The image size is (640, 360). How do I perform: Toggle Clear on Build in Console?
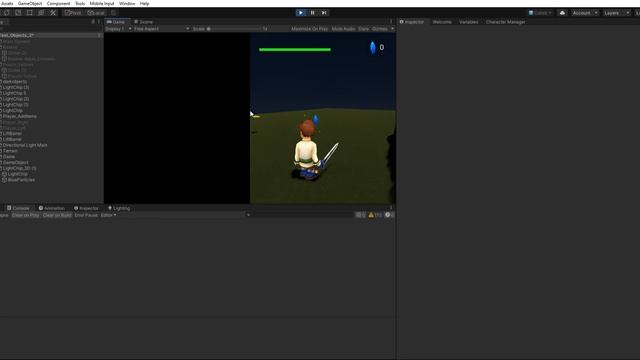point(57,215)
